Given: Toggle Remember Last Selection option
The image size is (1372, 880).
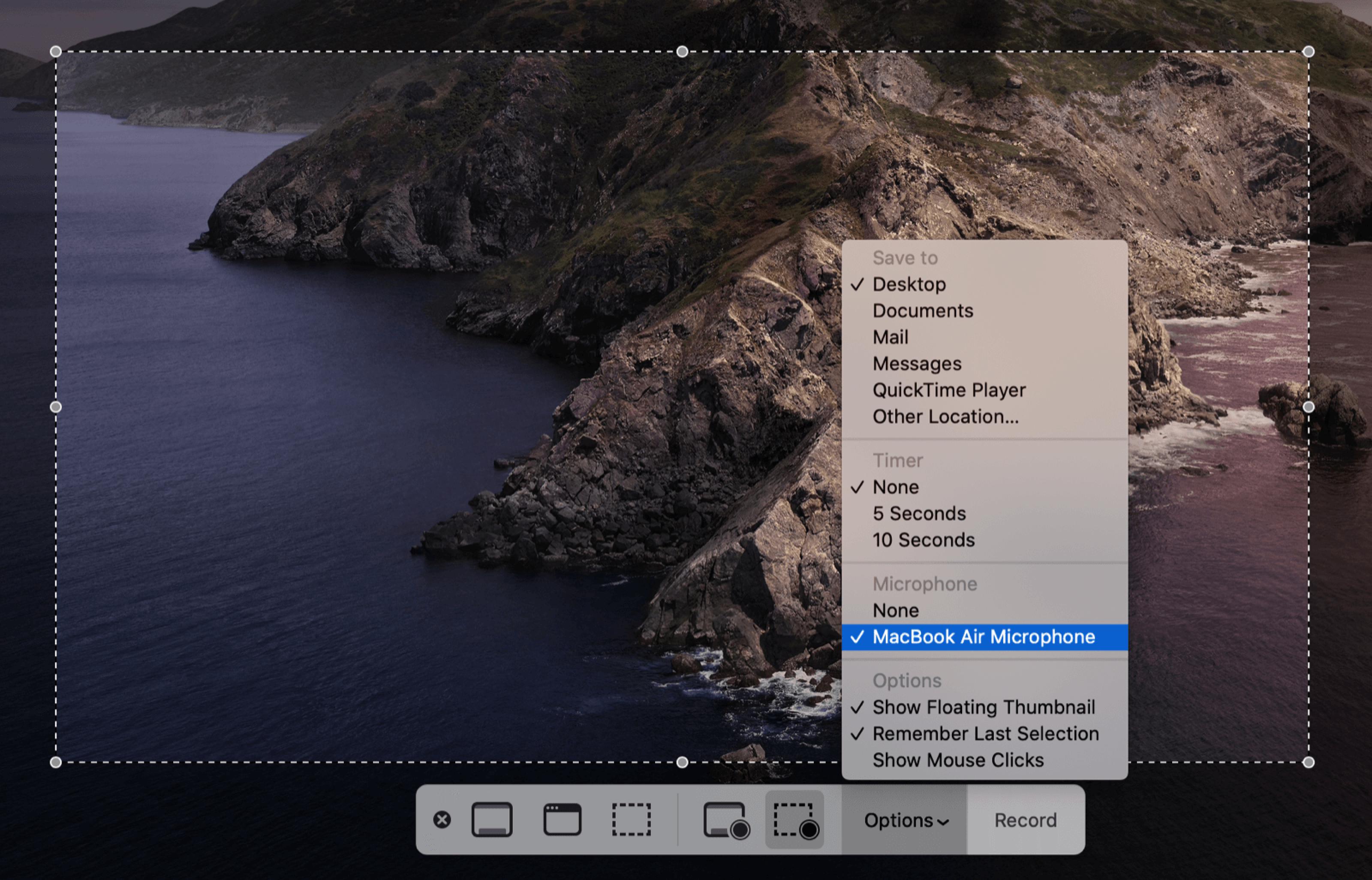Looking at the screenshot, I should click(x=985, y=733).
